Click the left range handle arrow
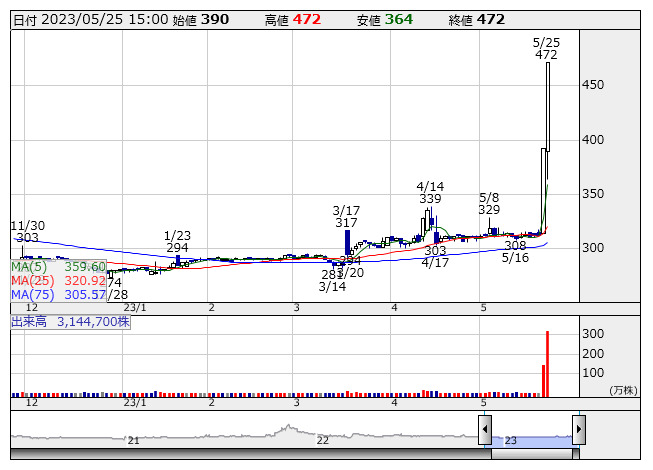Image resolution: width=653 pixels, height=470 pixels. pyautogui.click(x=485, y=430)
